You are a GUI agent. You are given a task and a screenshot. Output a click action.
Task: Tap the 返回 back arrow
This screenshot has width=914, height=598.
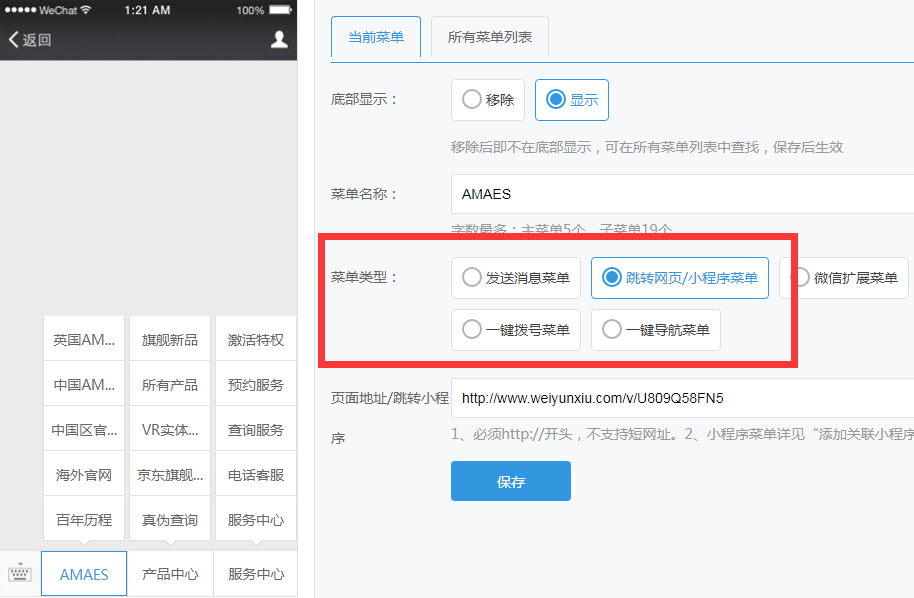click(29, 40)
